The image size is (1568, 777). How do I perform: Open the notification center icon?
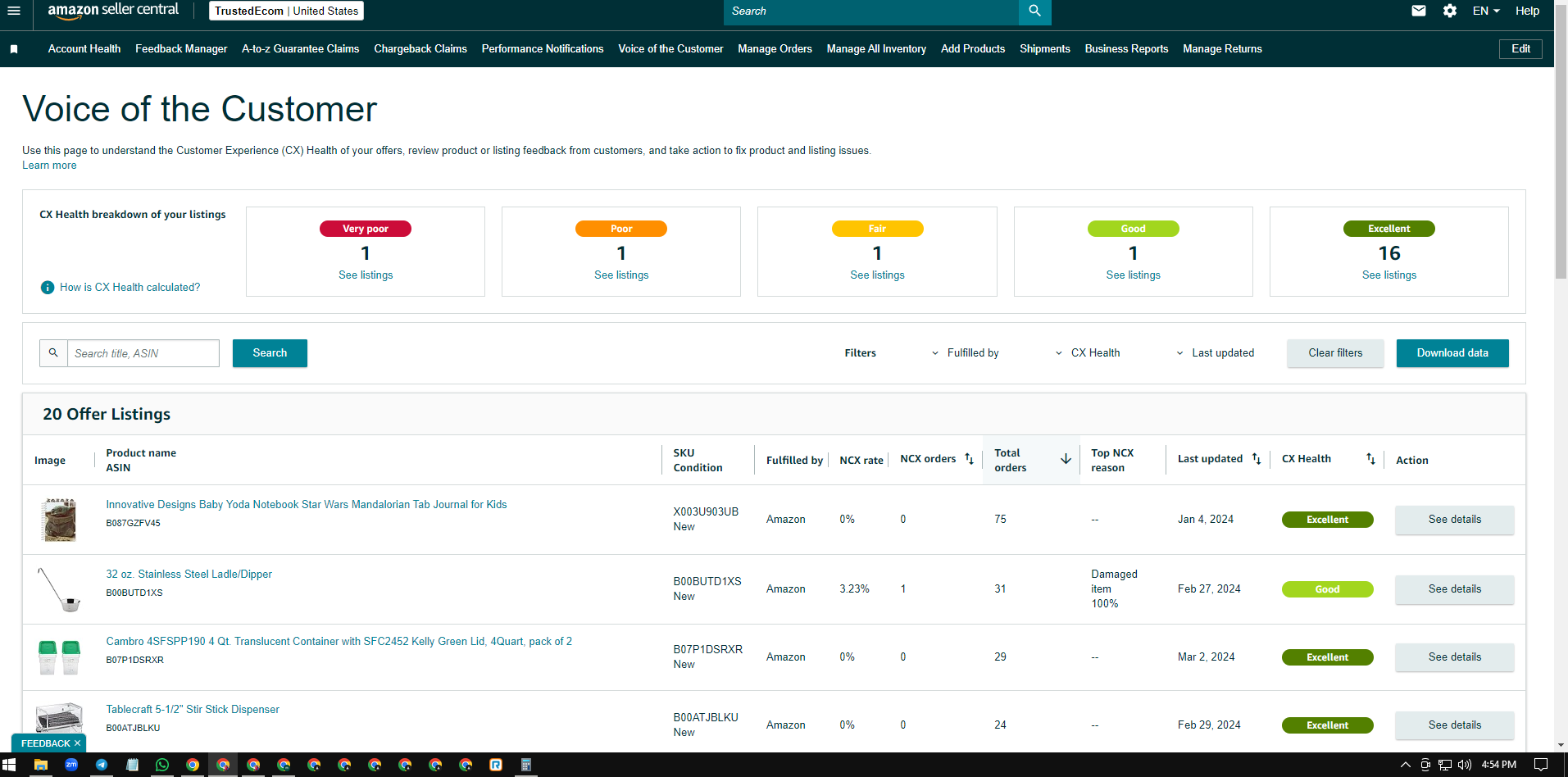[x=1541, y=765]
